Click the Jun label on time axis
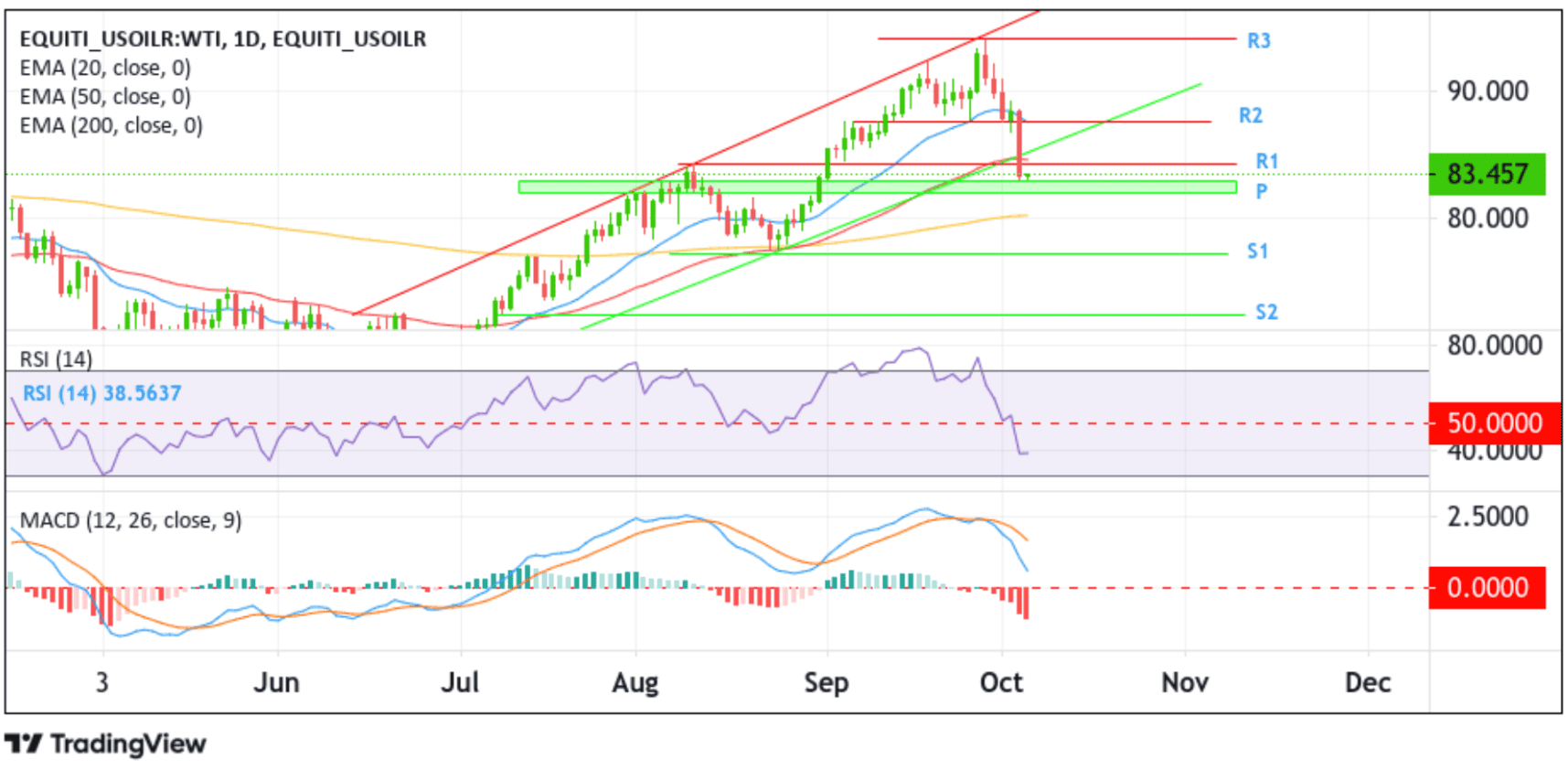The width and height of the screenshot is (1568, 780). (x=276, y=682)
